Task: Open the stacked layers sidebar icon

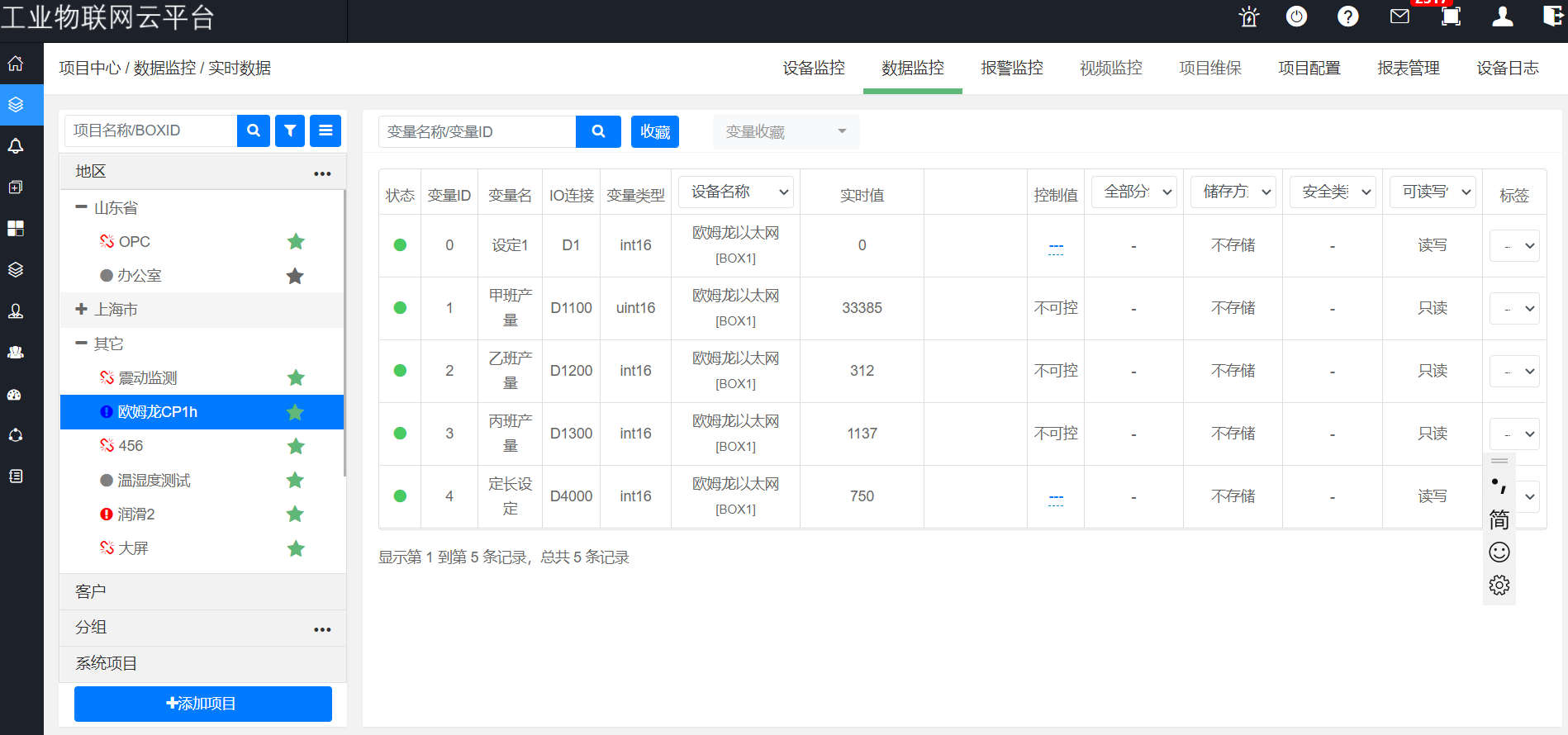Action: click(x=16, y=270)
